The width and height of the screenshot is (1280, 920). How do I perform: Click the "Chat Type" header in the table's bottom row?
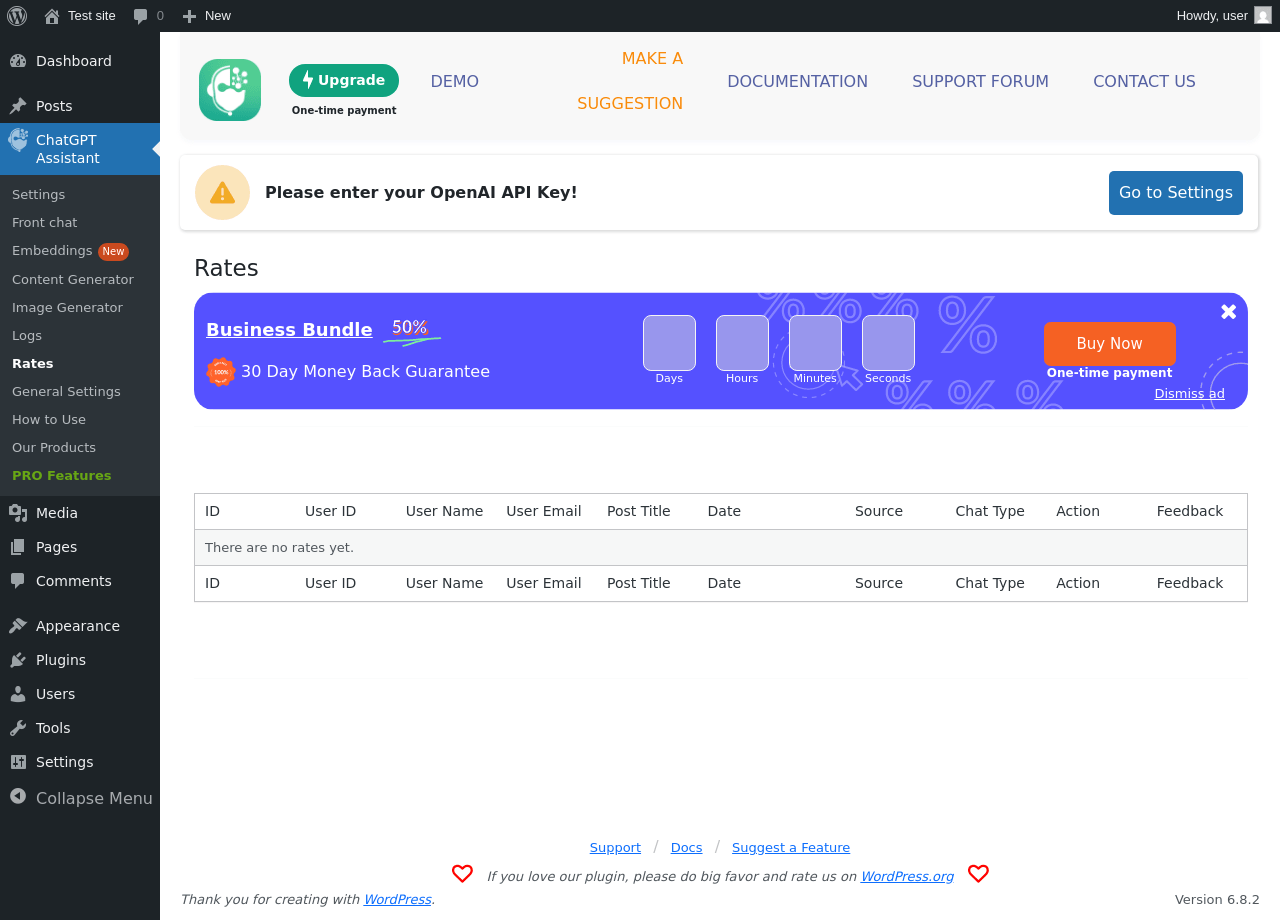tap(990, 584)
